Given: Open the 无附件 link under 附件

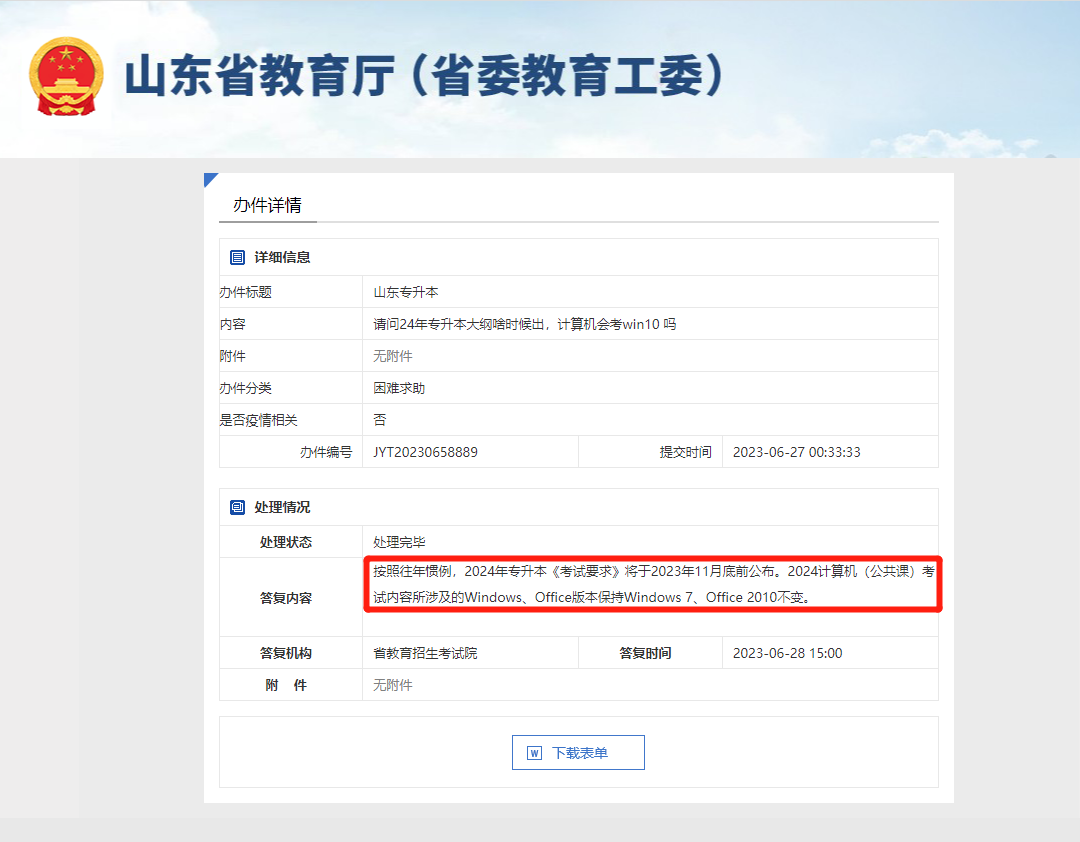Looking at the screenshot, I should 391,355.
